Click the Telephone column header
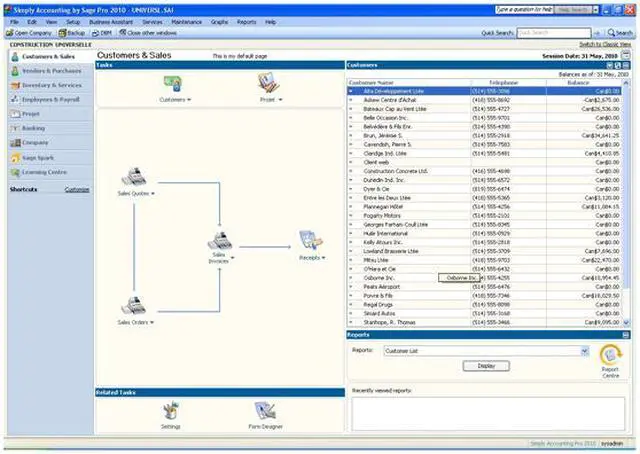 (x=508, y=83)
